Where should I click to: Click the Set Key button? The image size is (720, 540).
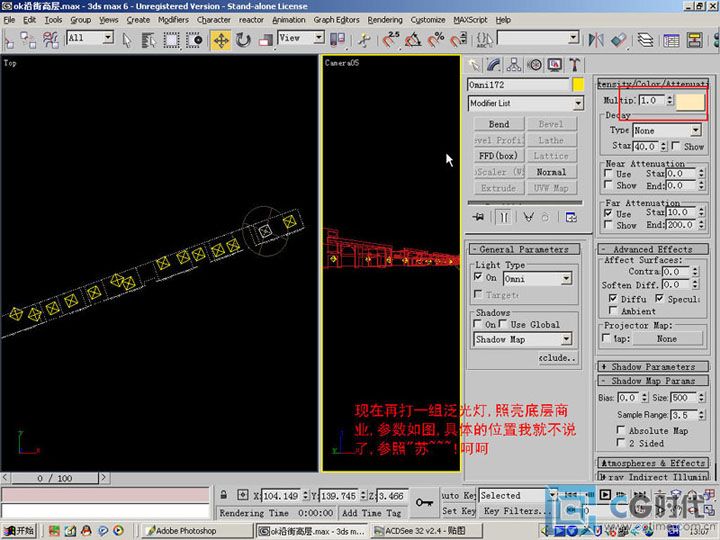459,511
